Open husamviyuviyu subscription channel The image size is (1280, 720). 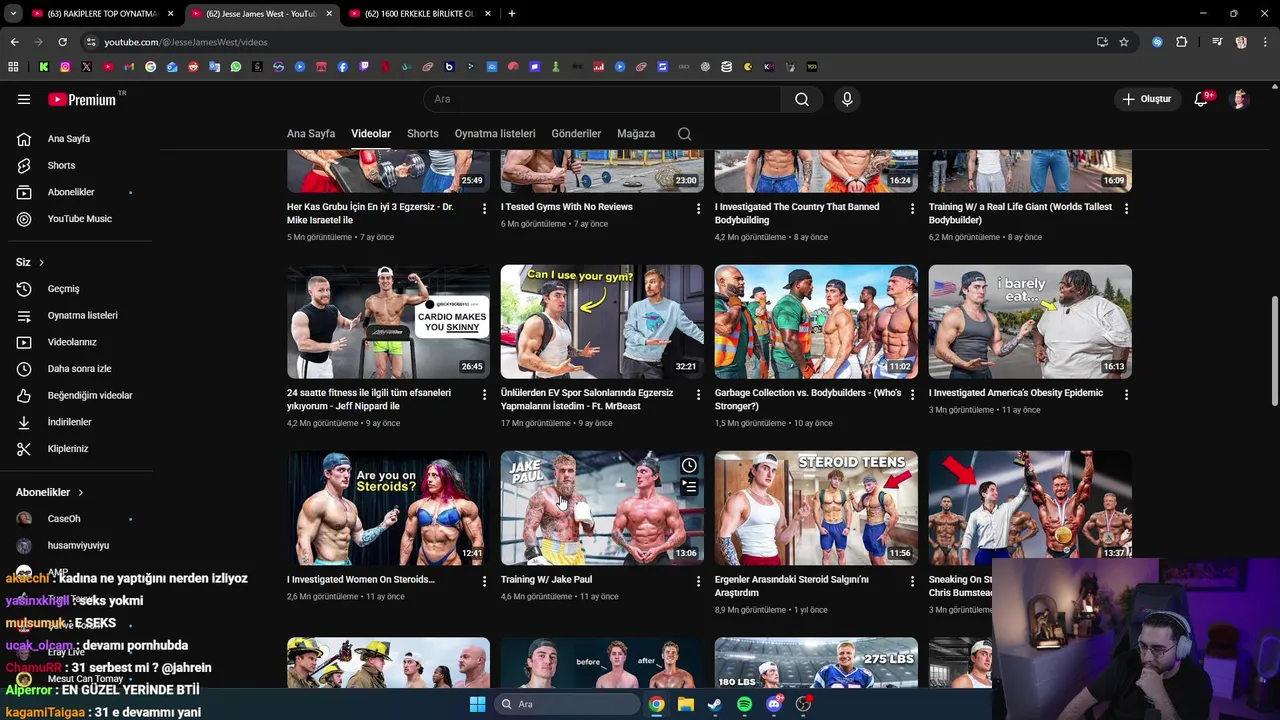click(80, 545)
